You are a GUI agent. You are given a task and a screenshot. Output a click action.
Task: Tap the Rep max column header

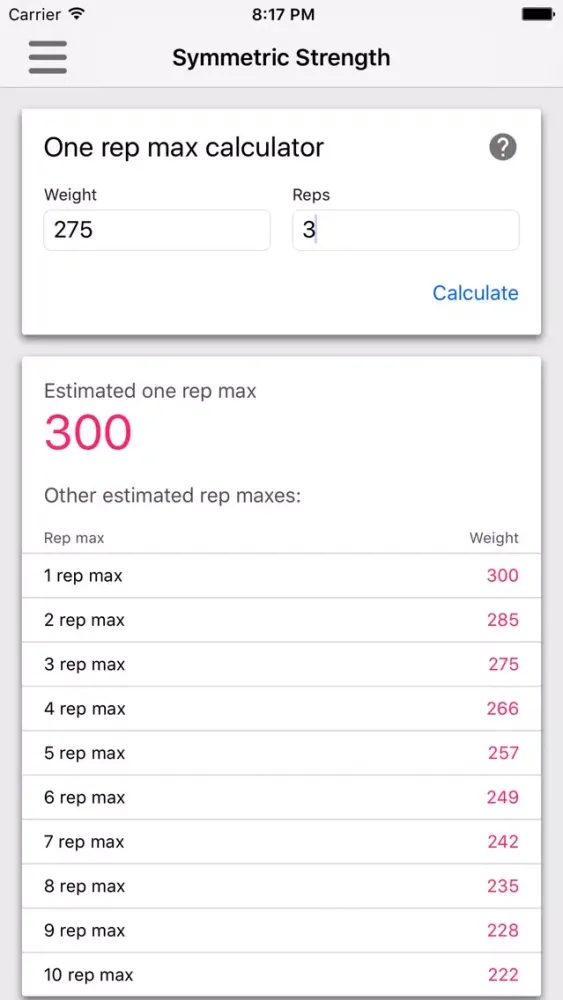[x=74, y=538]
